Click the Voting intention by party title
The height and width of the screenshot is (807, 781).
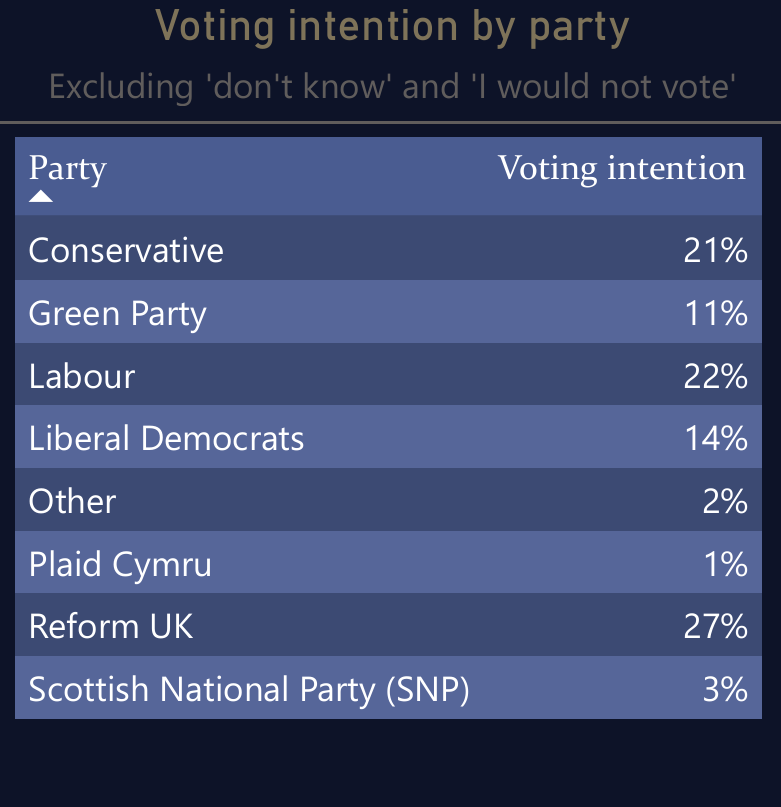pos(392,28)
